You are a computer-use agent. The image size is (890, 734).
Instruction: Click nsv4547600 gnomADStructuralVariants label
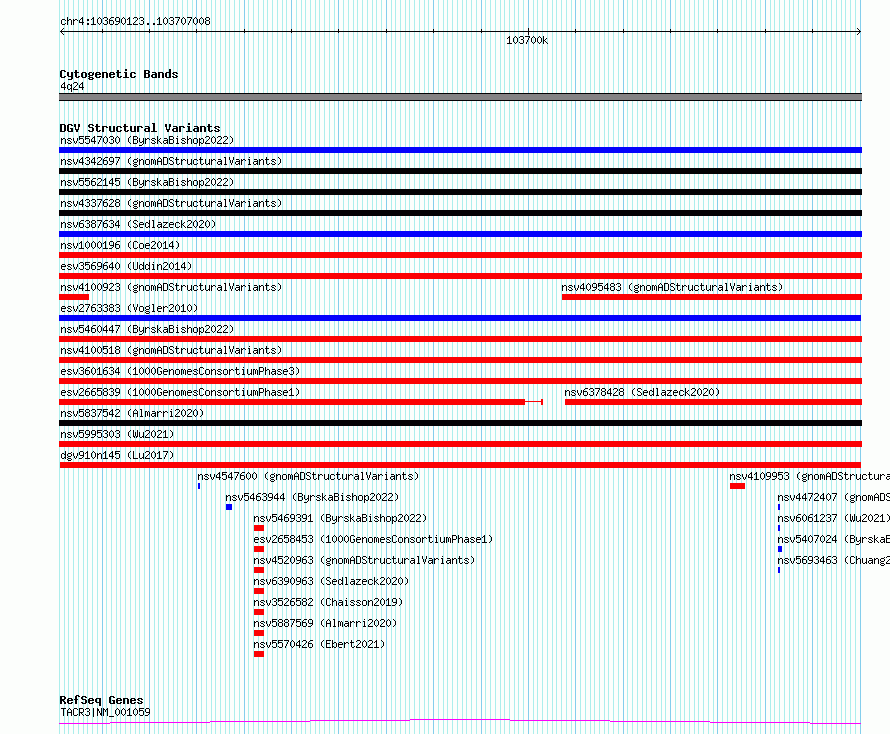(308, 476)
